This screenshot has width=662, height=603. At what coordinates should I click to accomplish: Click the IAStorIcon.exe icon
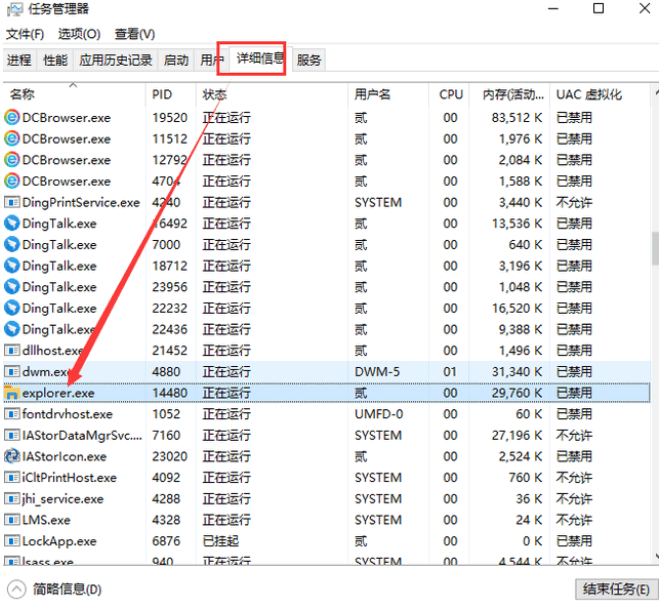tap(12, 456)
